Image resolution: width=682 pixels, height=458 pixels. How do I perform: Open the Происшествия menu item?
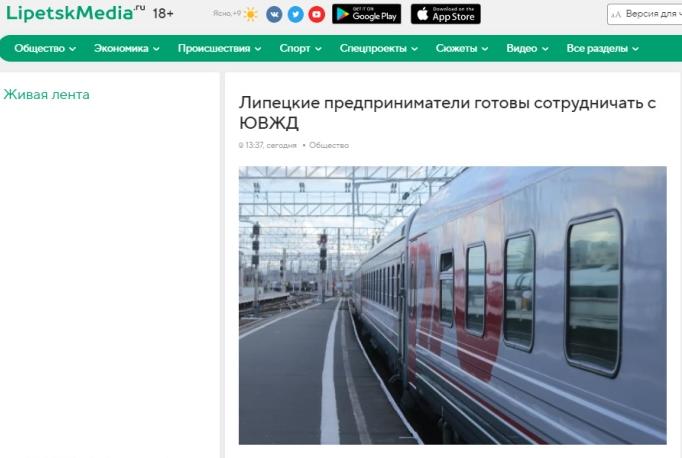click(214, 48)
